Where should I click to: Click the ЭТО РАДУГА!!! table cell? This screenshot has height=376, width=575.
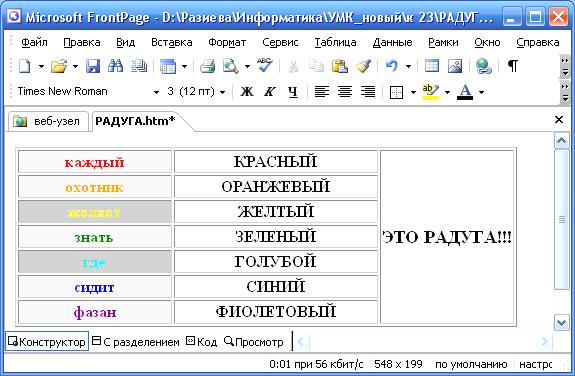tap(447, 237)
